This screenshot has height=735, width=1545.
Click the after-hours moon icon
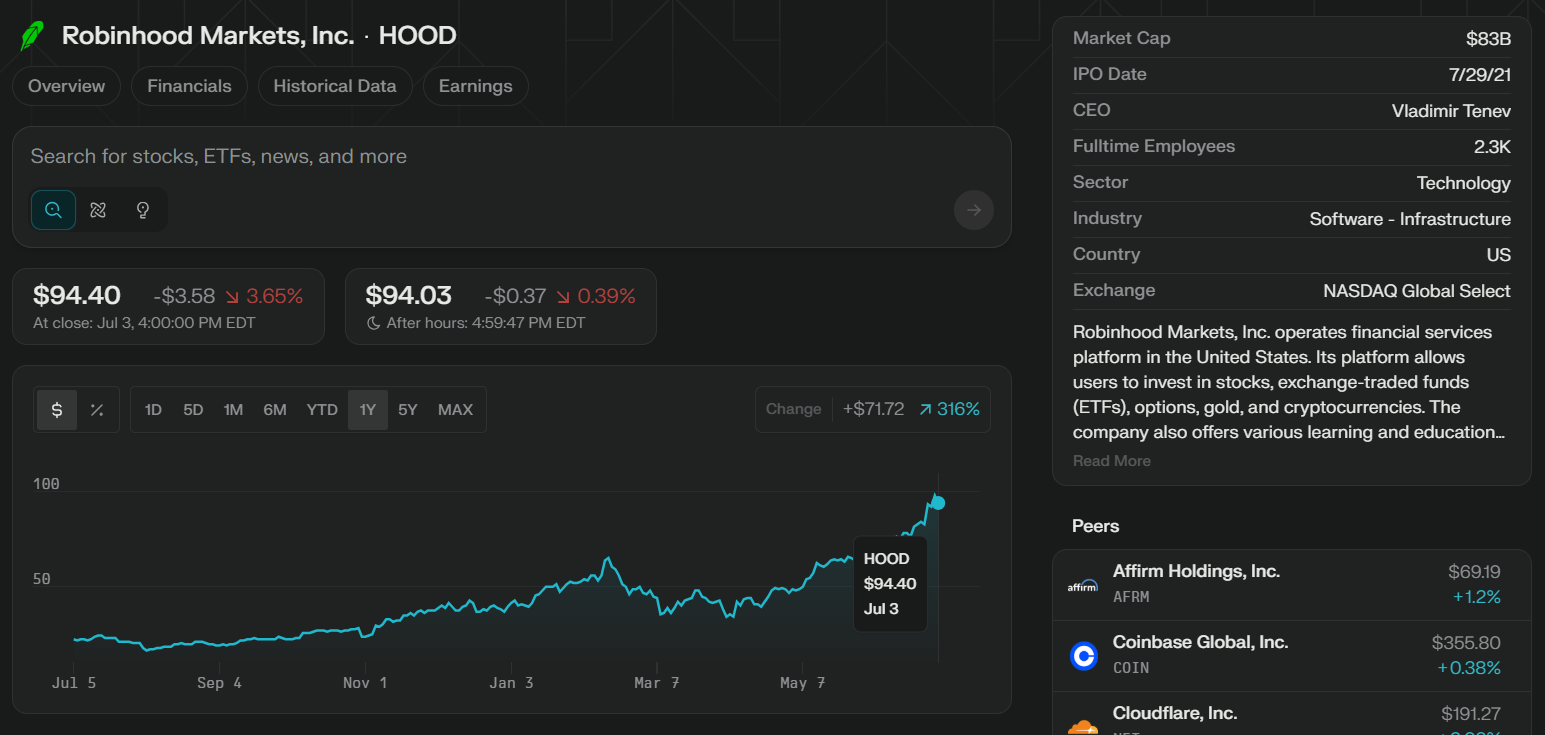(x=374, y=323)
